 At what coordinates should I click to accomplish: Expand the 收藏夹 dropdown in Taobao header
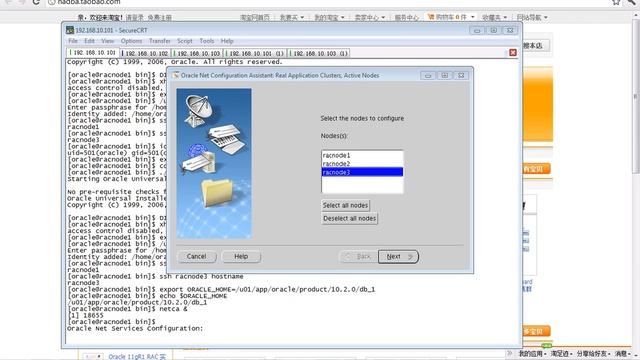point(494,17)
